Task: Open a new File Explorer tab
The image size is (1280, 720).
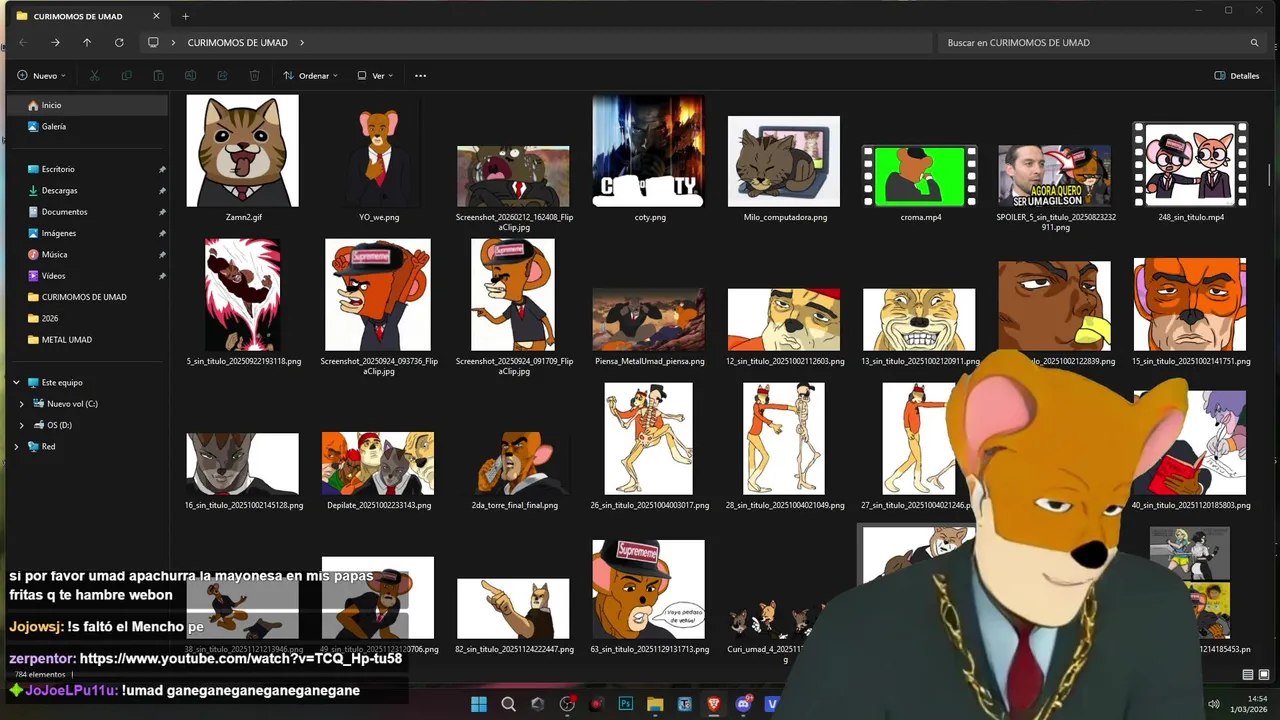Action: (x=185, y=16)
